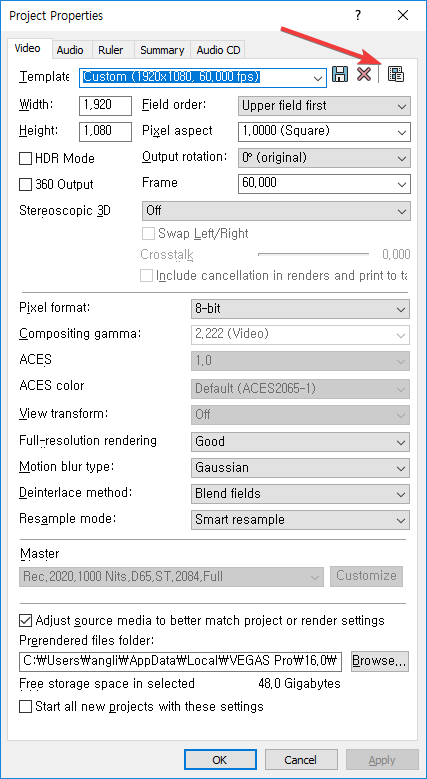The height and width of the screenshot is (779, 427).
Task: Open the Motion blur type dropdown
Action: coord(300,467)
